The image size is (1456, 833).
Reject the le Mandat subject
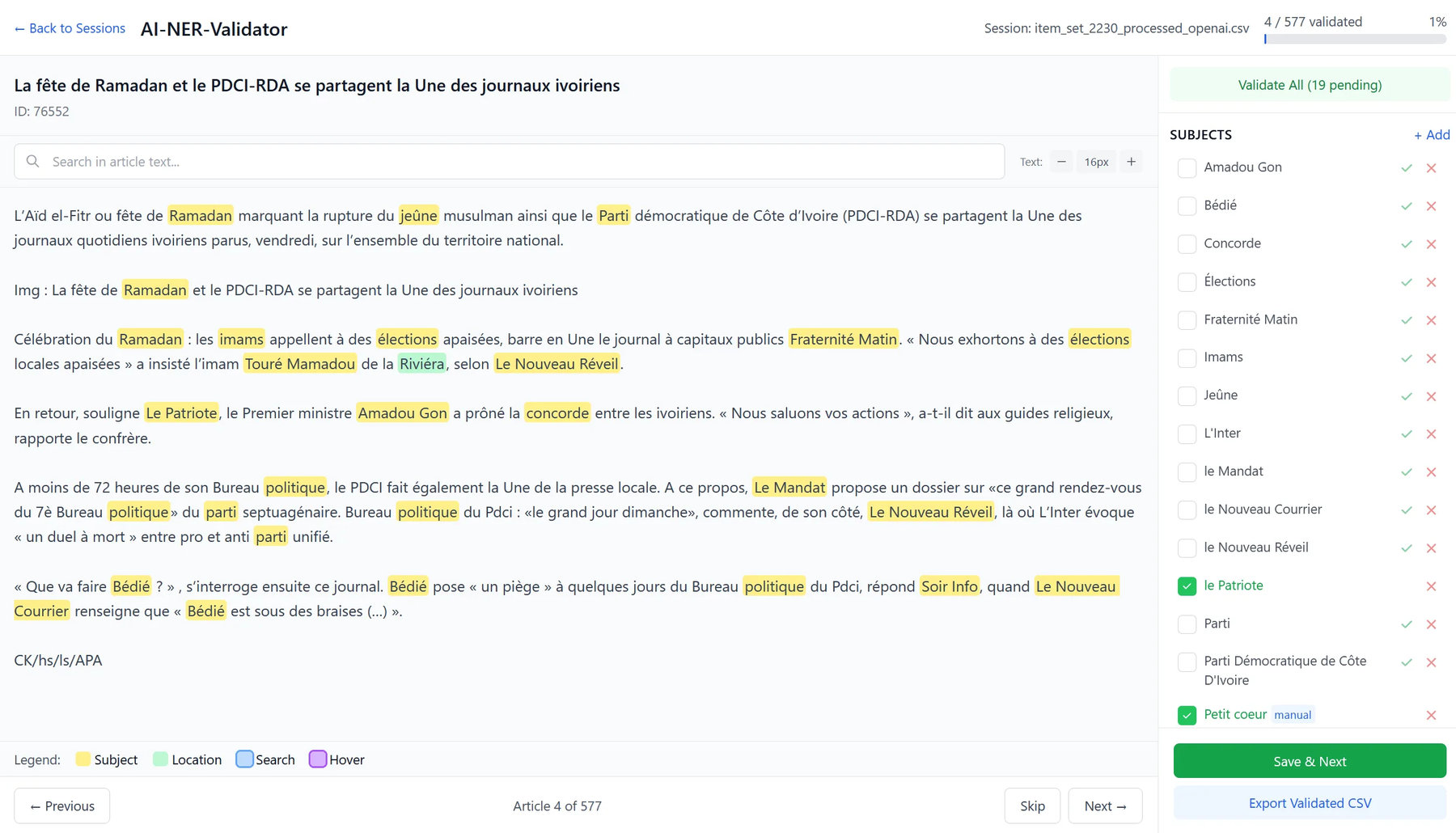[x=1431, y=472]
